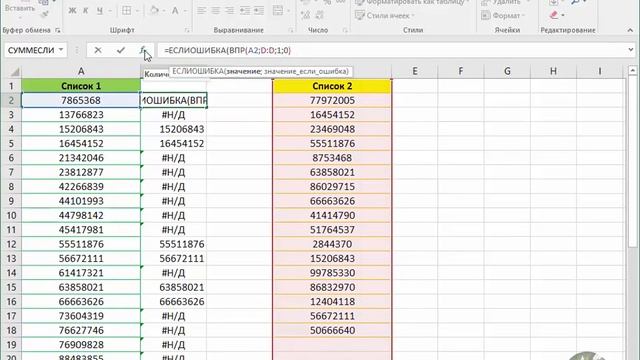Viewport: 640px width, 360px height.
Task: Cancel formula entry with X
Action: click(98, 50)
